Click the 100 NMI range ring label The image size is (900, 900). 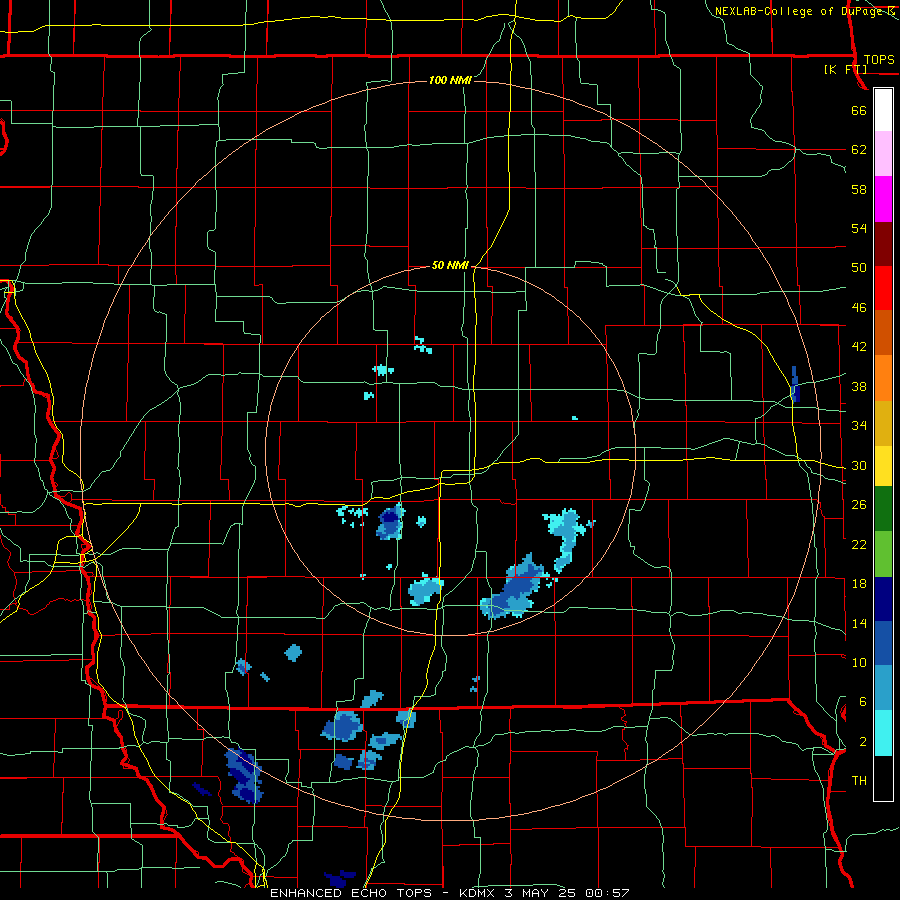point(450,80)
